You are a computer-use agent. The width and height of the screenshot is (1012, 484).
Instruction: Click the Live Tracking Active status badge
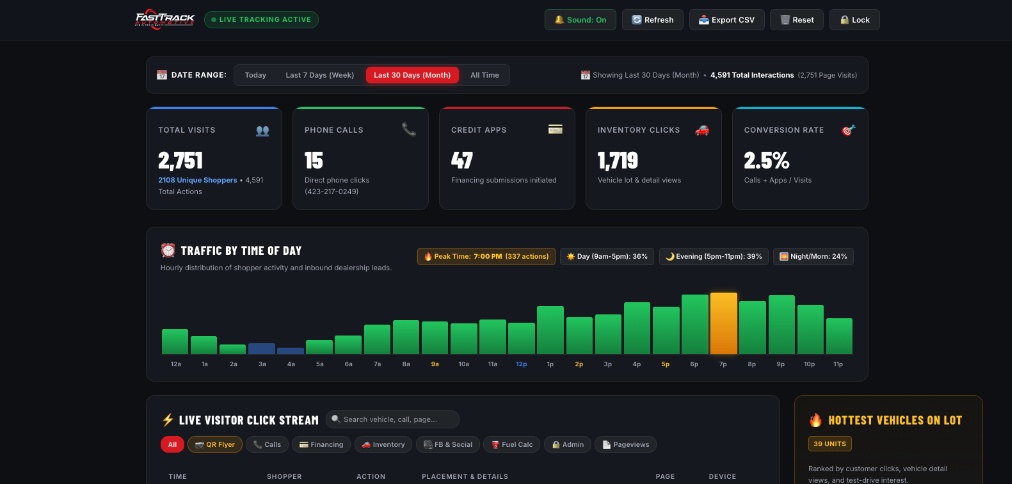click(261, 19)
